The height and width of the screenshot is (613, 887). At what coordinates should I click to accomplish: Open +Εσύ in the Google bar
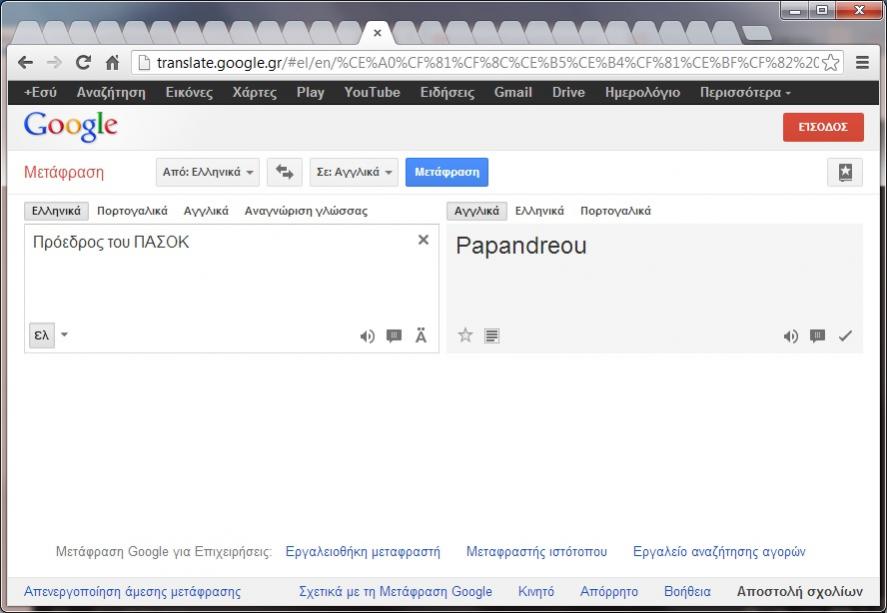coord(41,92)
